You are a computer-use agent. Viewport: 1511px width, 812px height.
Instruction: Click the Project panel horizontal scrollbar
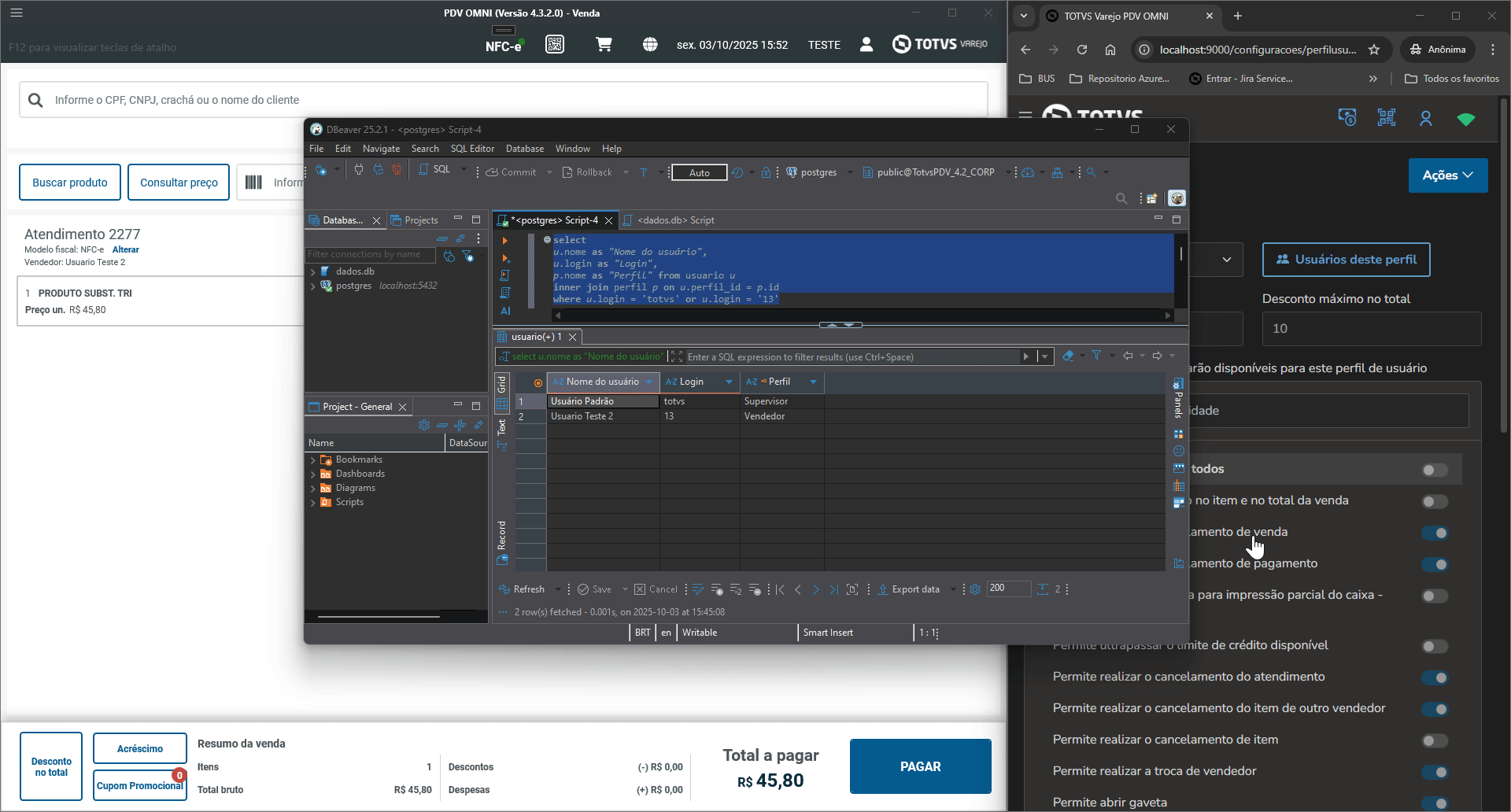pos(378,617)
